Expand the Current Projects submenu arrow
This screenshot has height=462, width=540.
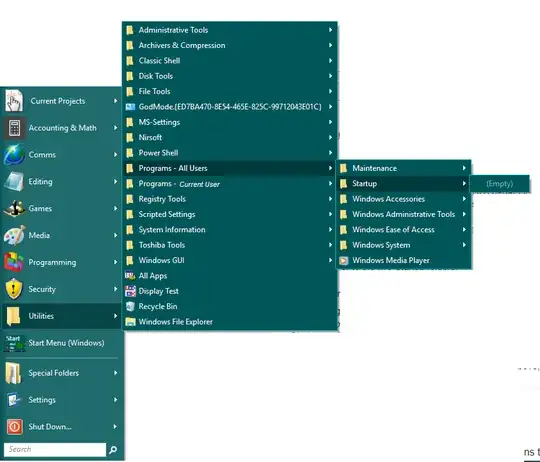click(x=115, y=101)
